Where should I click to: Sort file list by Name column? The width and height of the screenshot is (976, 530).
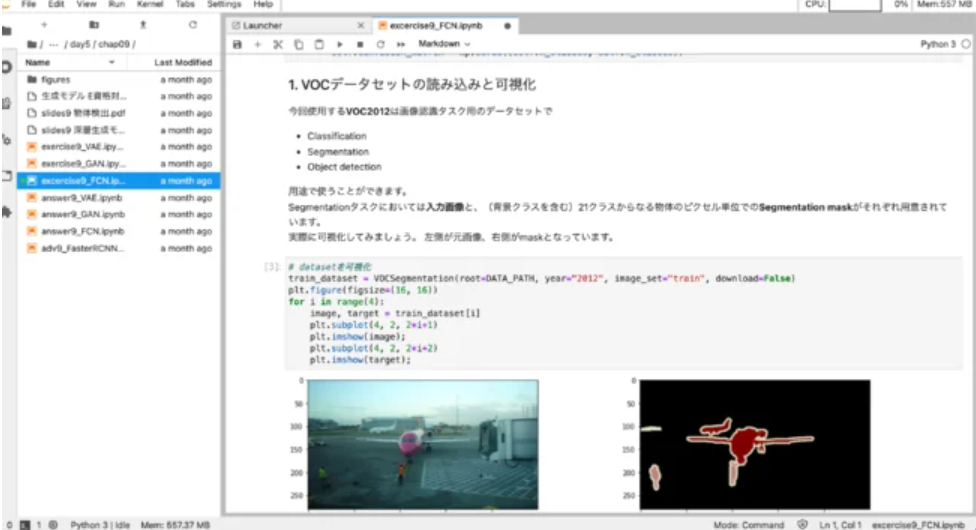coord(37,62)
